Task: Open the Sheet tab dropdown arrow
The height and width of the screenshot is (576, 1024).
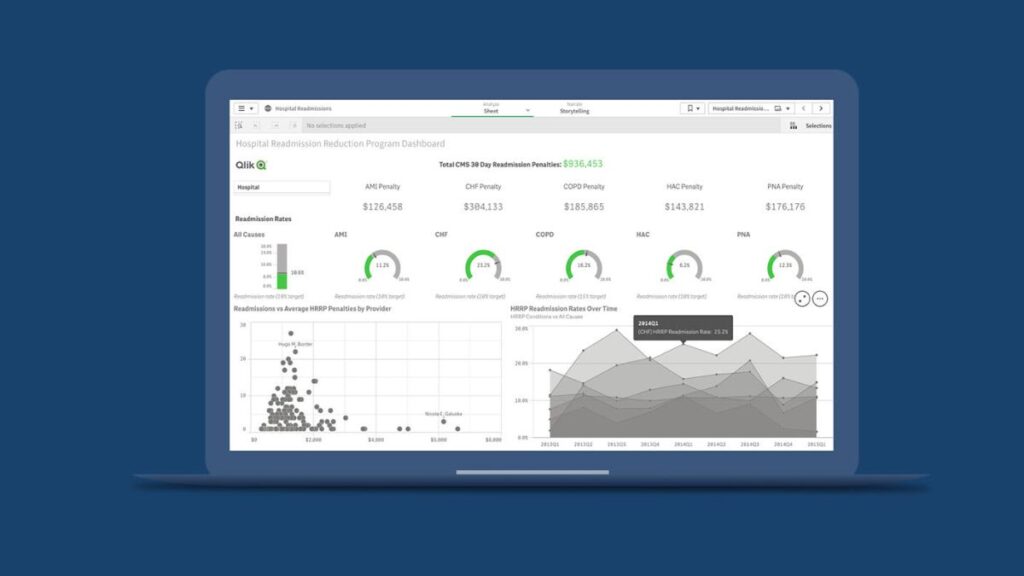Action: point(528,110)
